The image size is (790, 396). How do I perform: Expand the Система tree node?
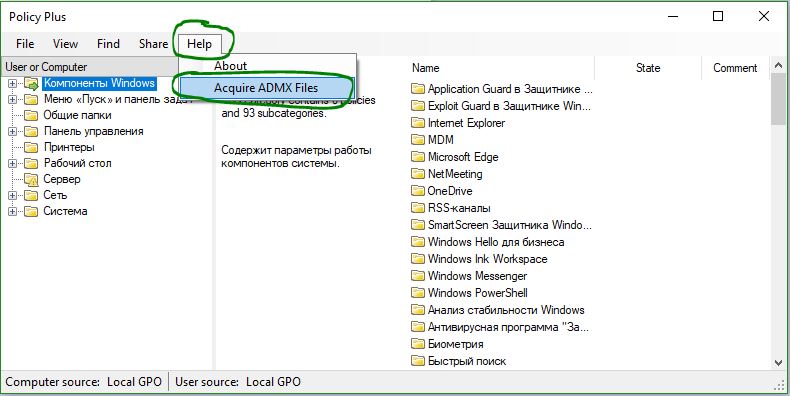[13, 212]
